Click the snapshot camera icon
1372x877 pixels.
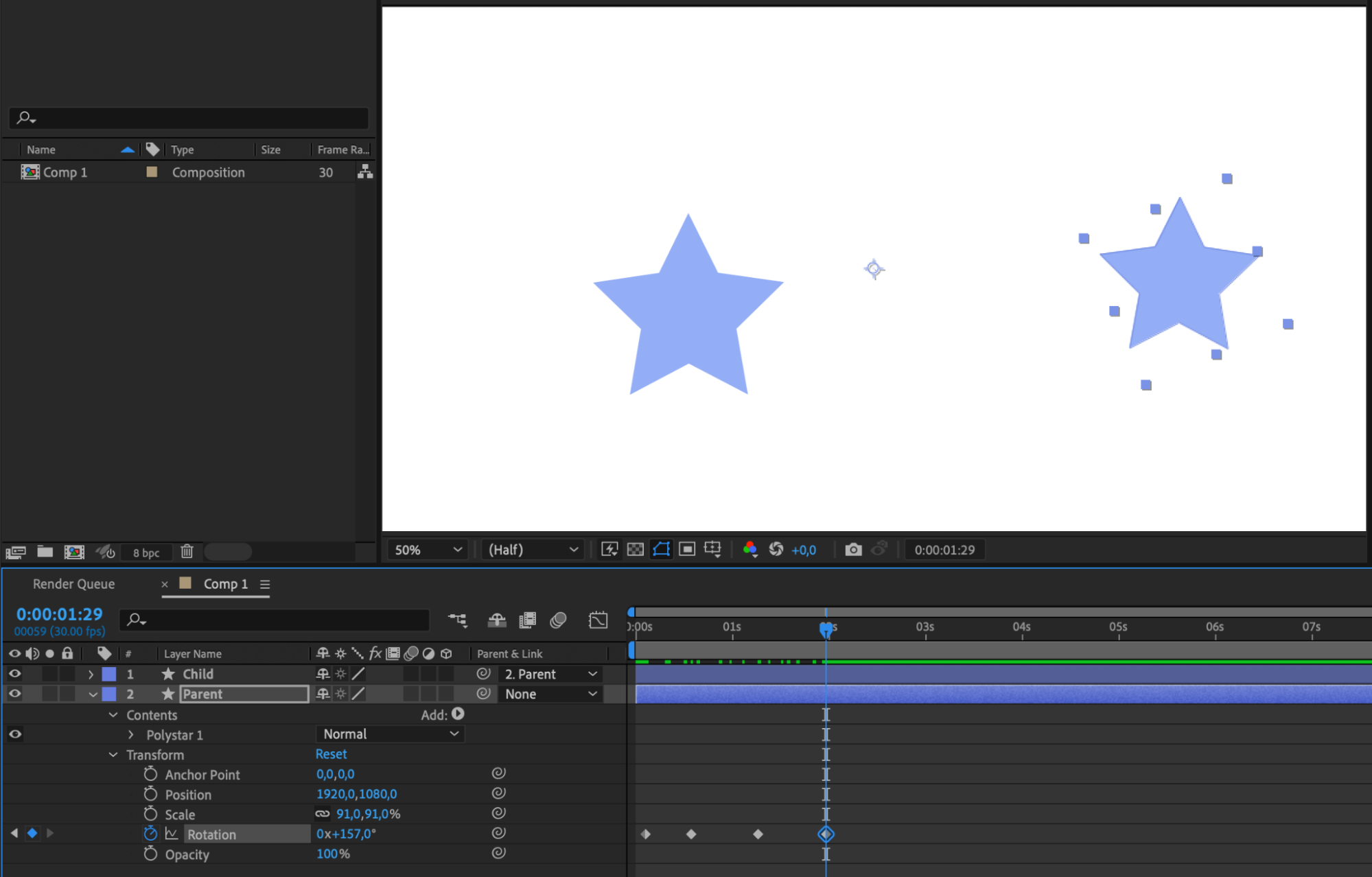[x=852, y=550]
